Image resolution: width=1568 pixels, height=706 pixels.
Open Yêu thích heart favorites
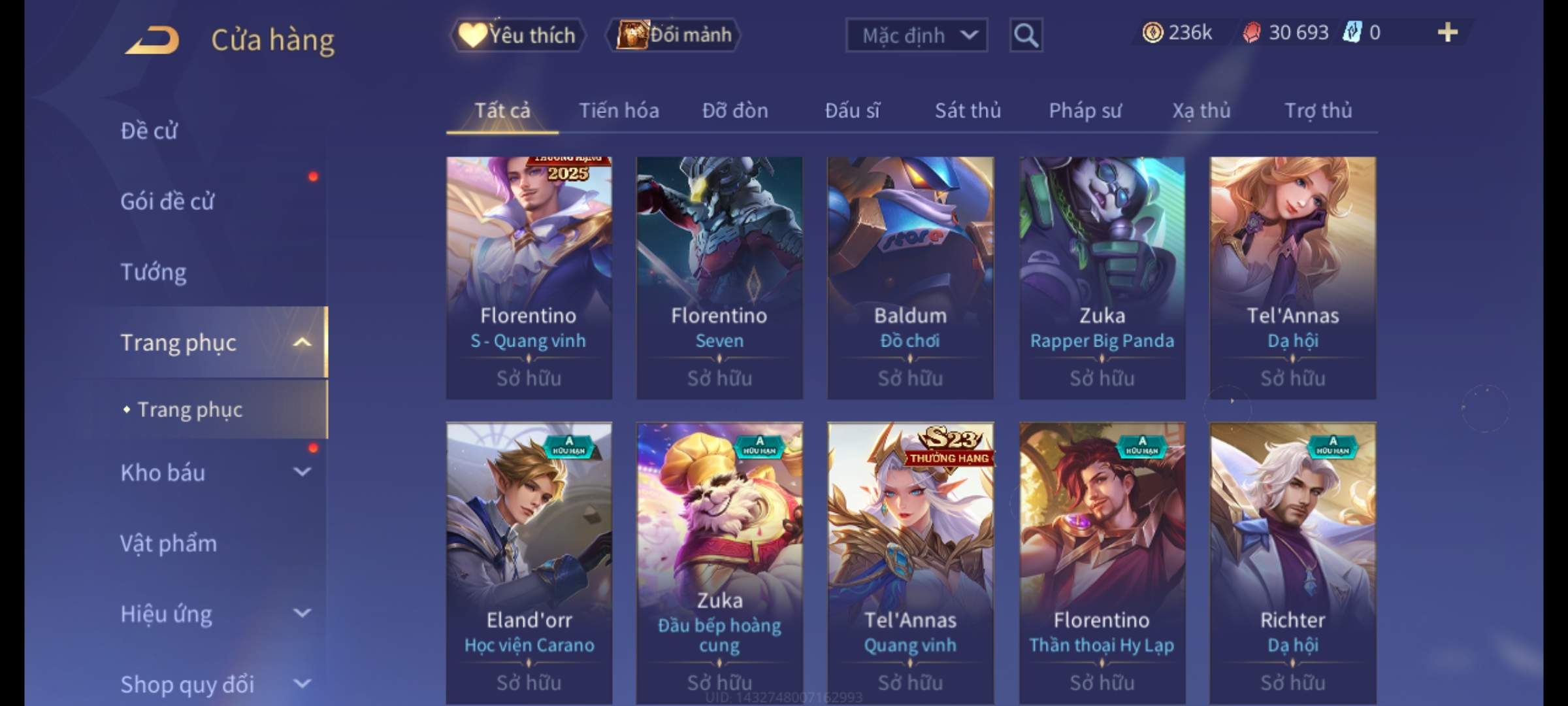(517, 35)
